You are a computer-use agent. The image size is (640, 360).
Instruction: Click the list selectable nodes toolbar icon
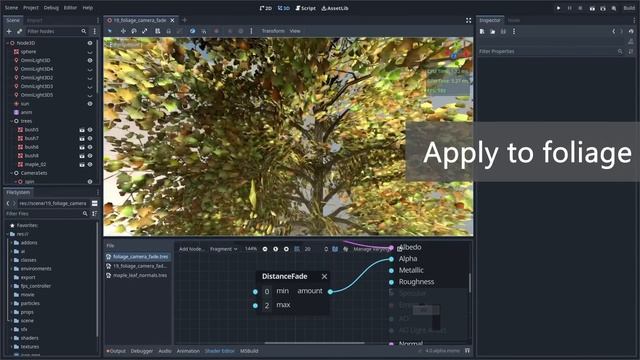pyautogui.click(x=158, y=31)
